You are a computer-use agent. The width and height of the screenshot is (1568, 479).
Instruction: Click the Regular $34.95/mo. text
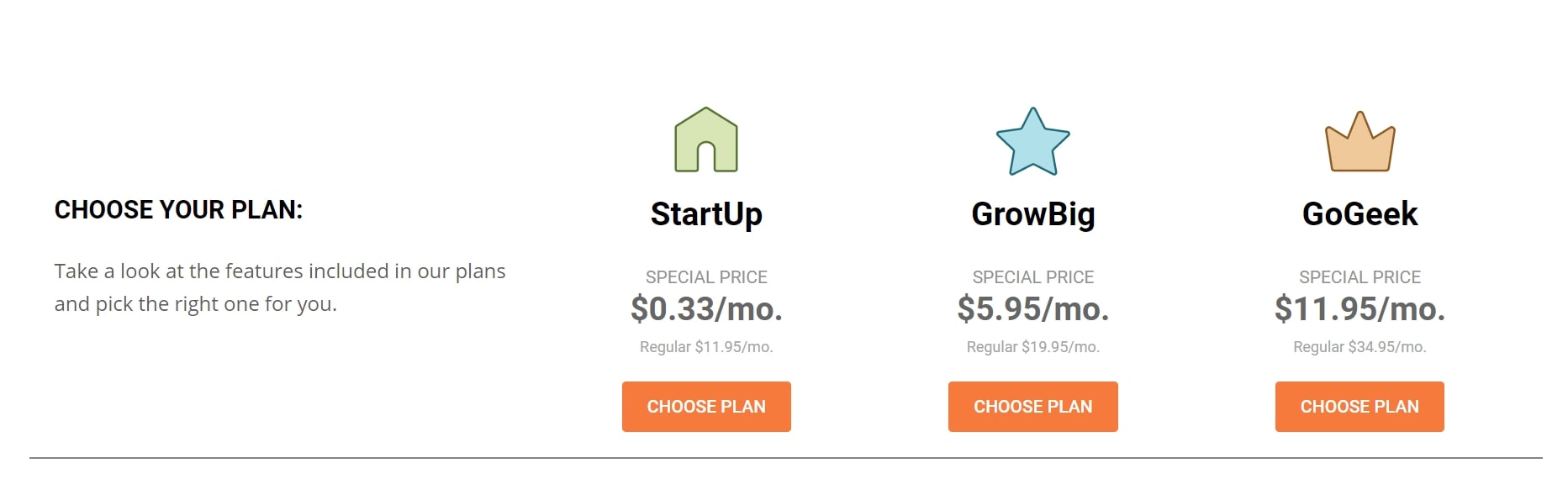tap(1359, 347)
